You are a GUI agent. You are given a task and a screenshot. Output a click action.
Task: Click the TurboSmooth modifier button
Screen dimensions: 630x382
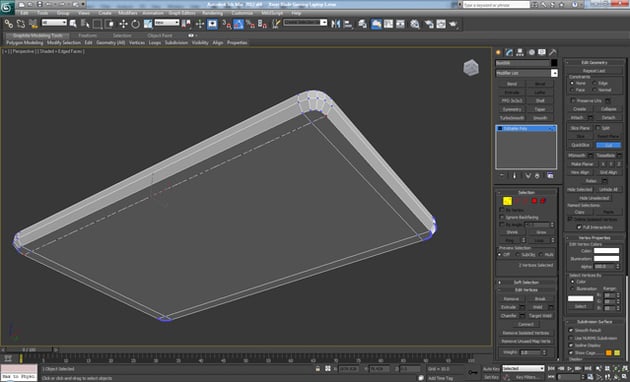512,118
